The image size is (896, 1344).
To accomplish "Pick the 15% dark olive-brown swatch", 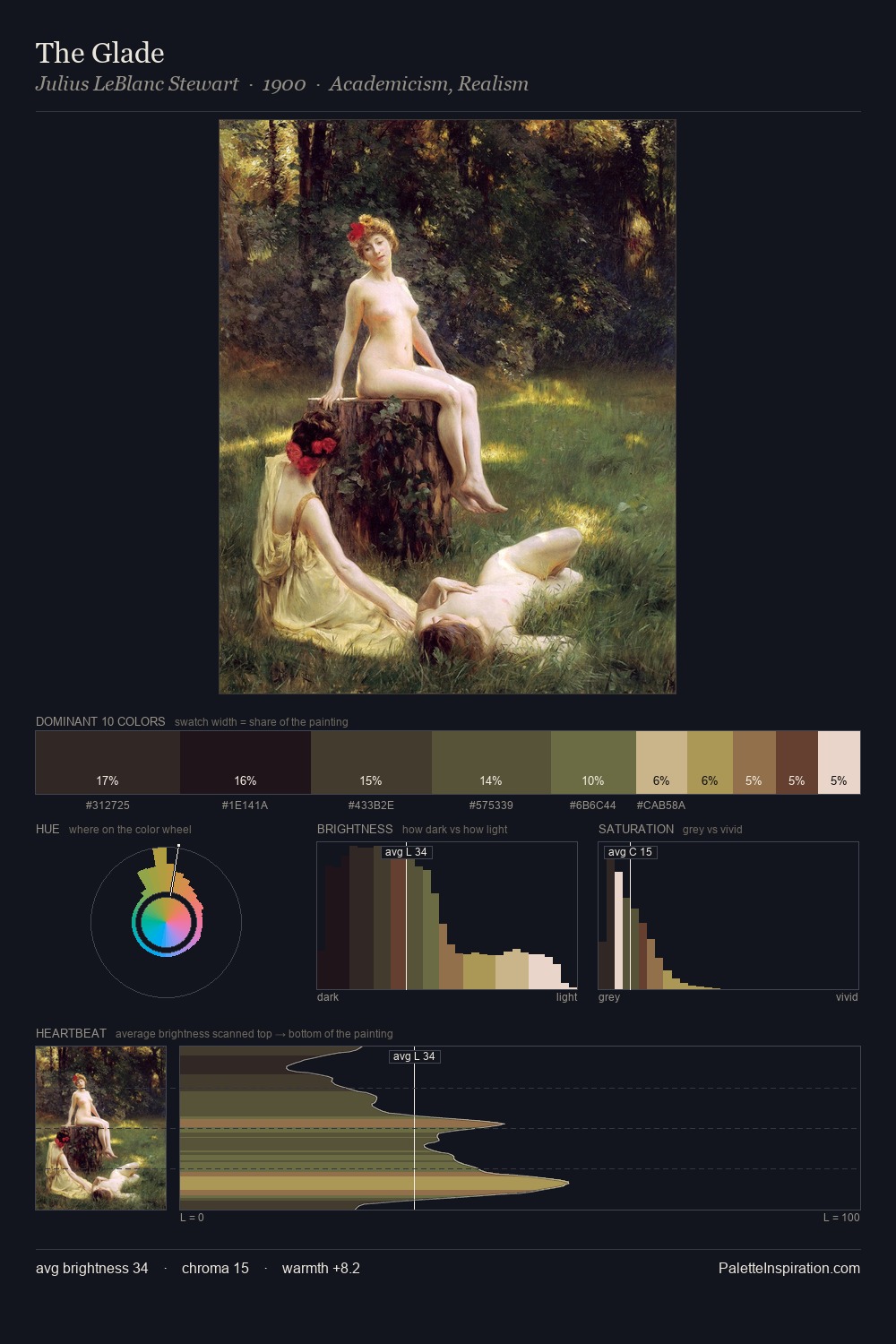I will click(371, 762).
